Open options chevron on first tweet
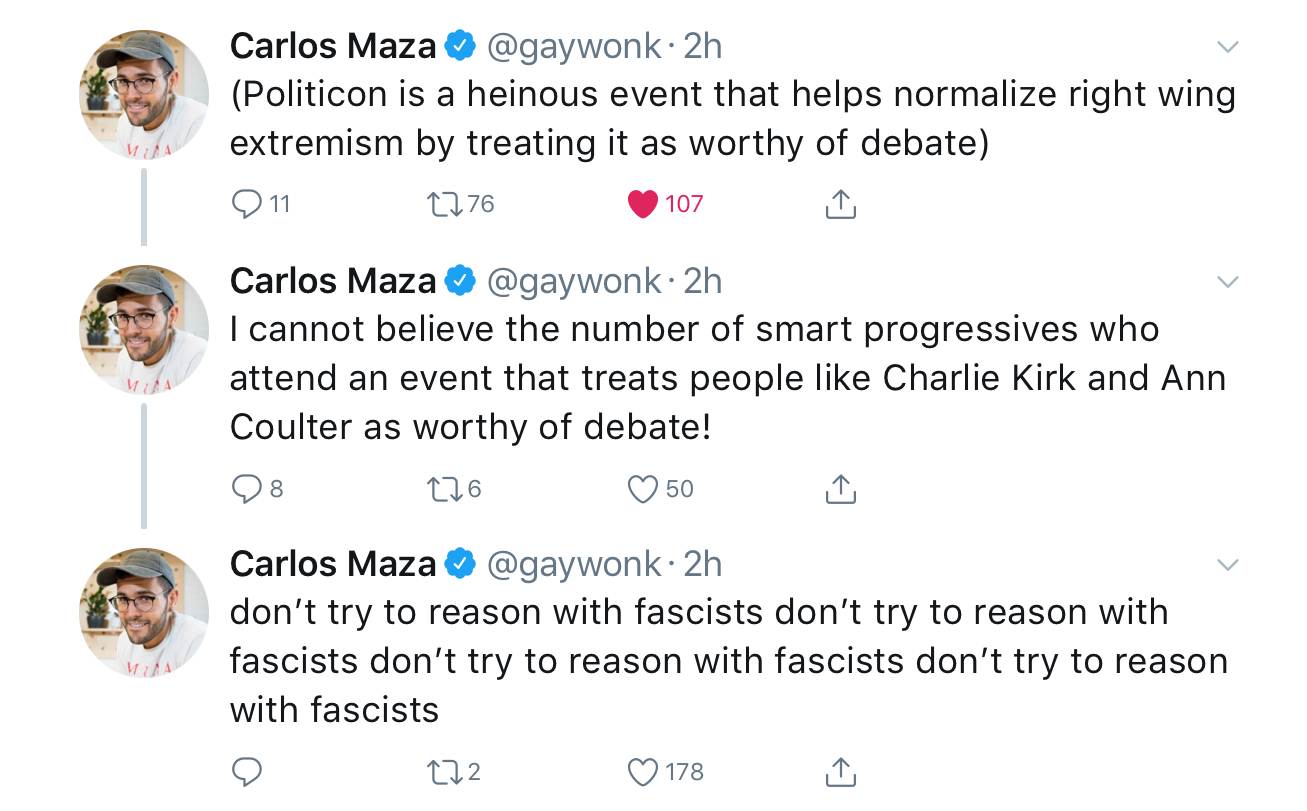1307x811 pixels. tap(1227, 47)
